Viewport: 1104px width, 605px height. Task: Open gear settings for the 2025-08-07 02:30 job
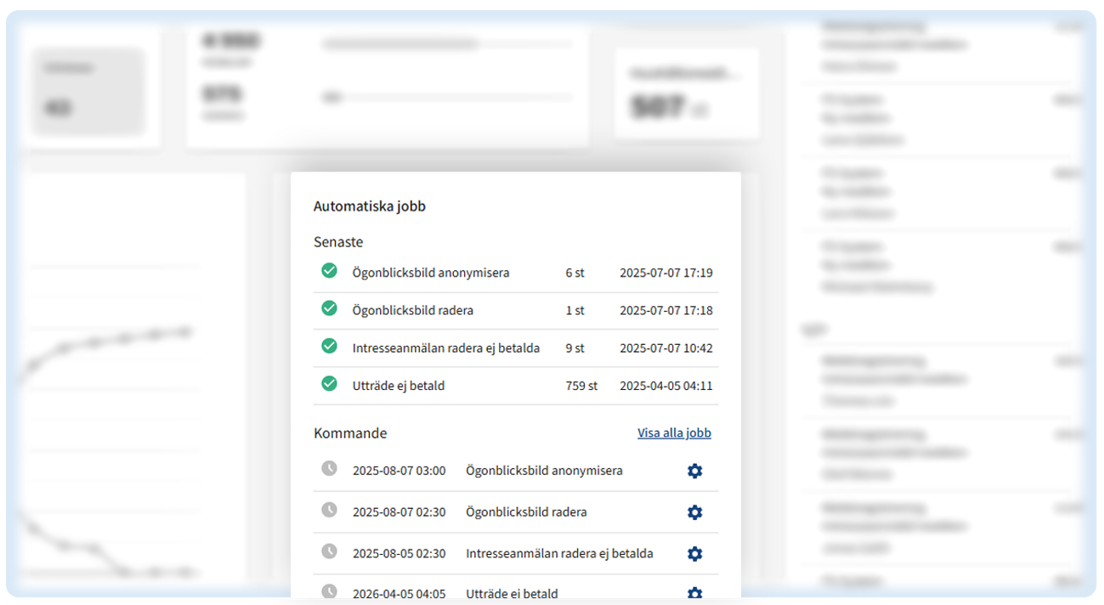pyautogui.click(x=695, y=512)
